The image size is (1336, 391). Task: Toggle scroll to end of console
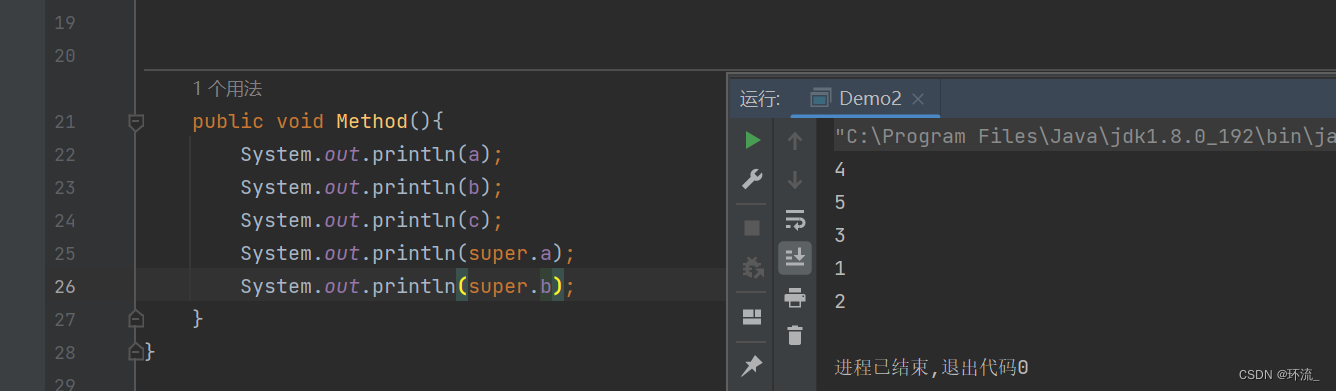pyautogui.click(x=795, y=258)
